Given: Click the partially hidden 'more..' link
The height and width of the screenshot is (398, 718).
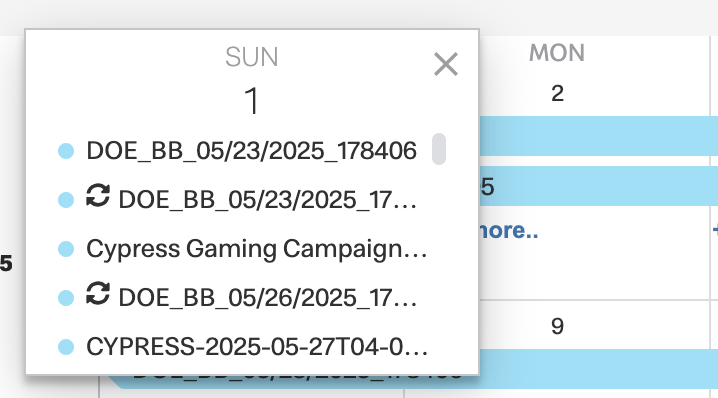Looking at the screenshot, I should pos(508,230).
